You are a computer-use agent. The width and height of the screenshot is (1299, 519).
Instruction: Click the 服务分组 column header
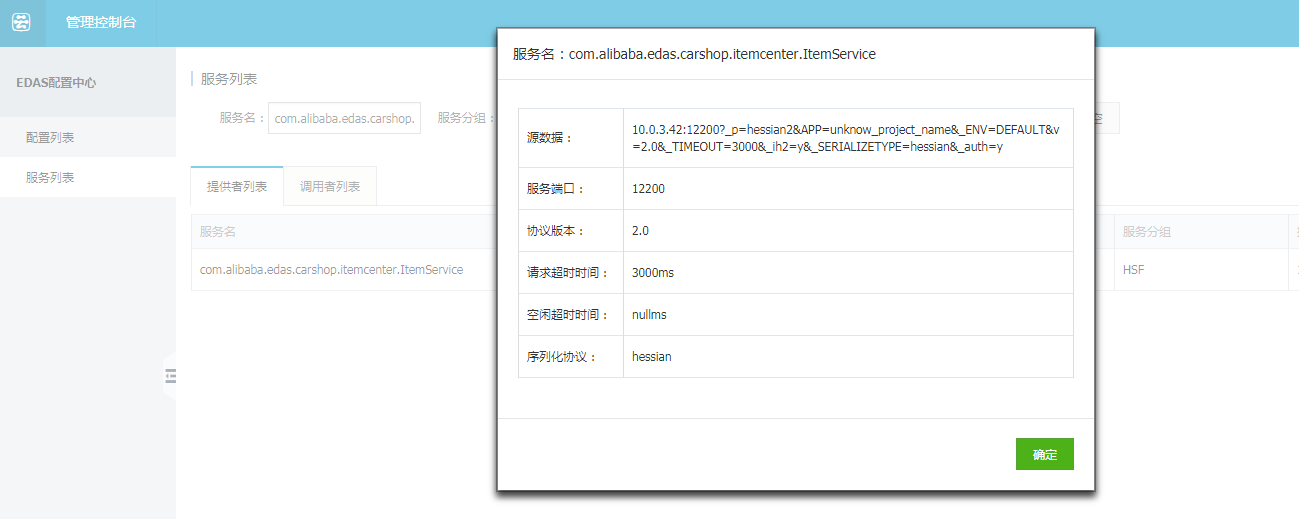[x=1147, y=232]
